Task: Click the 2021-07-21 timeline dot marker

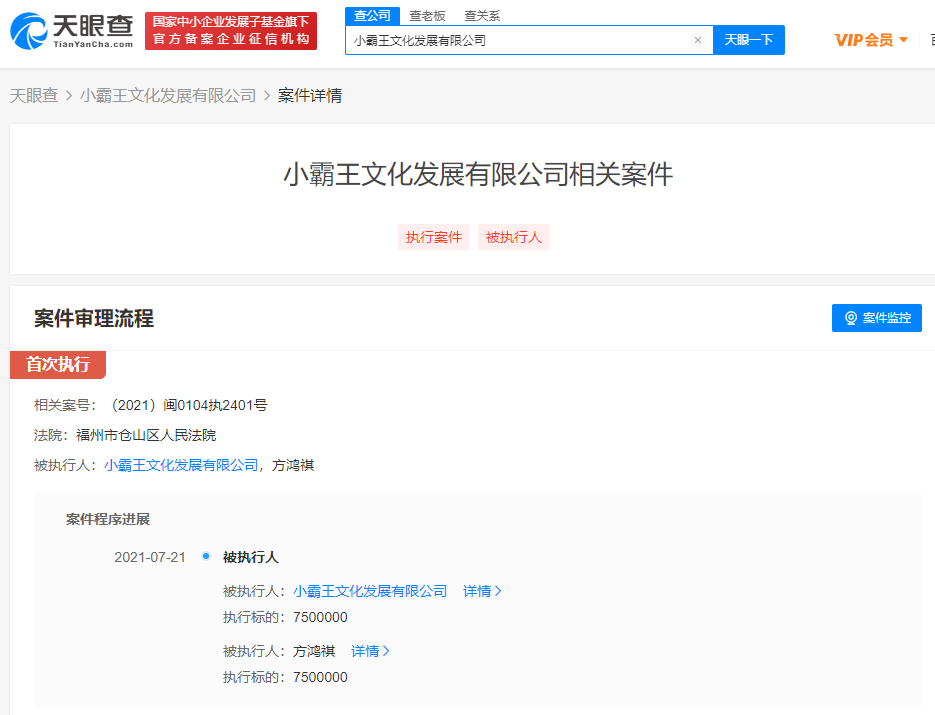Action: (x=206, y=556)
